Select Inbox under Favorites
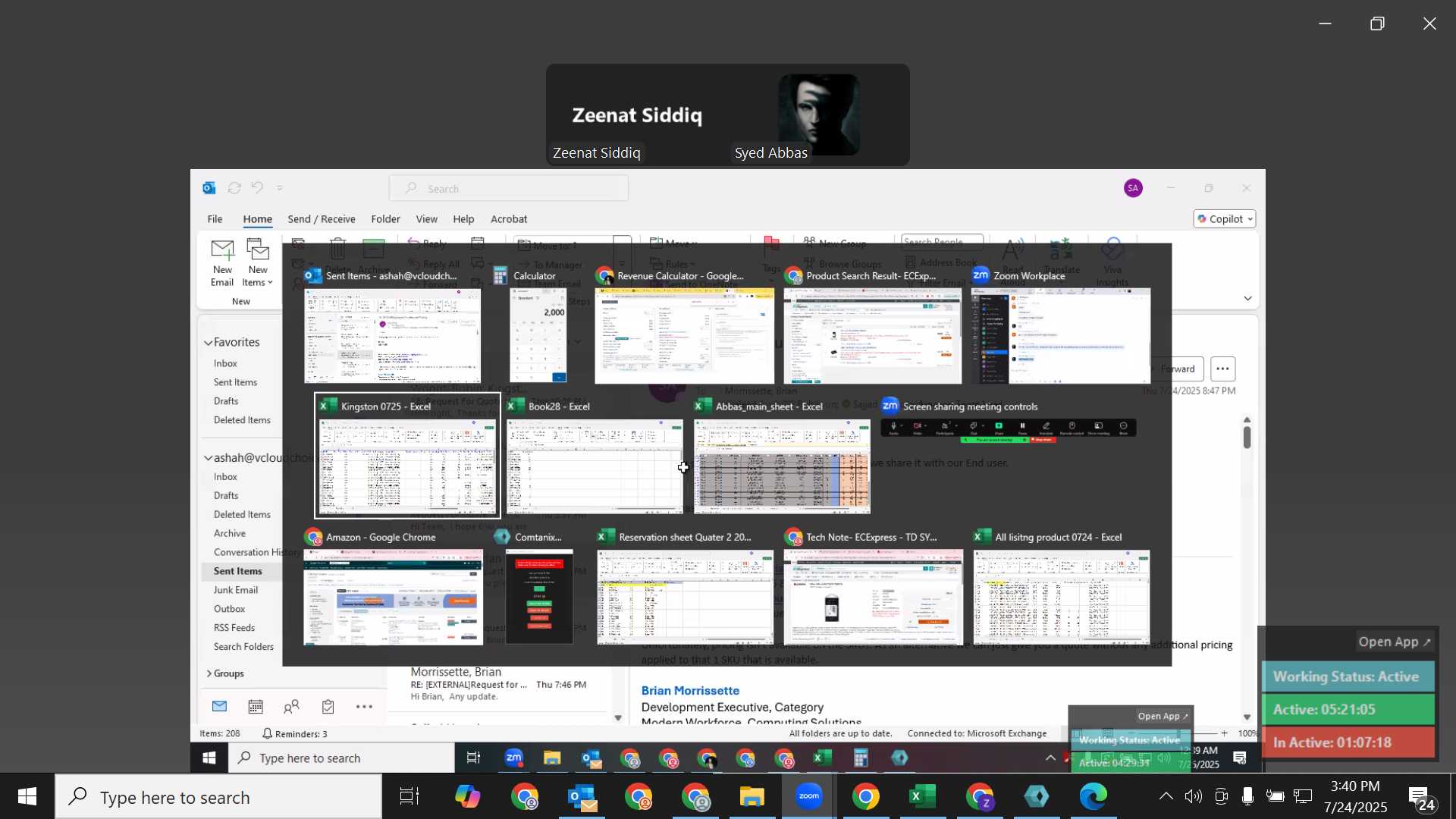 click(225, 363)
